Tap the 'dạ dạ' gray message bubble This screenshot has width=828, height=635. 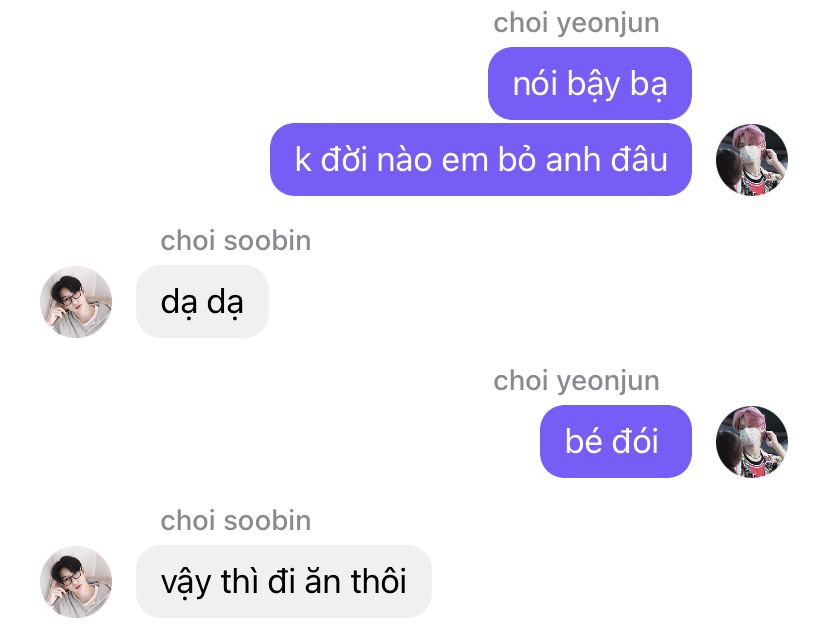pos(202,301)
